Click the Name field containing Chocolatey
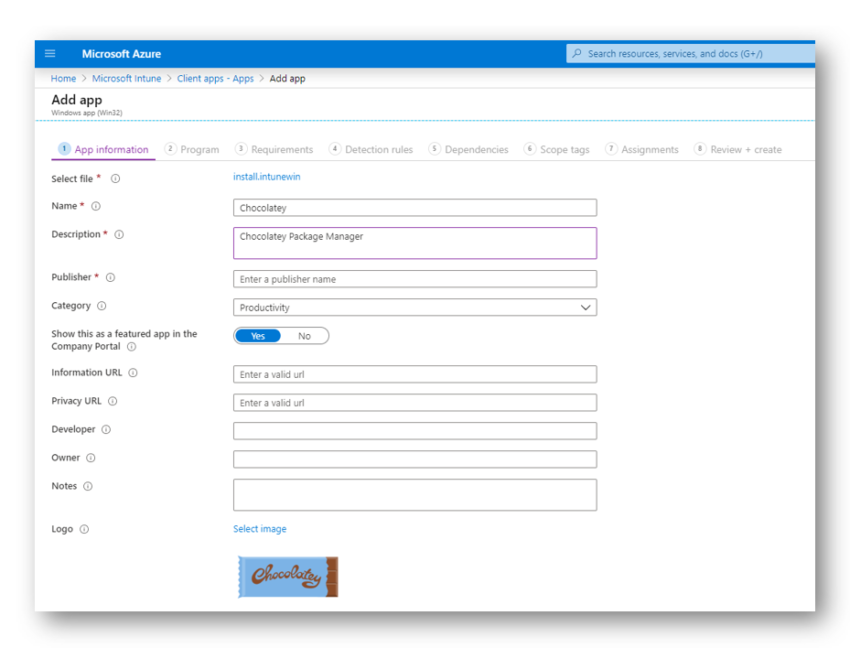The width and height of the screenshot is (850, 648). click(x=415, y=208)
